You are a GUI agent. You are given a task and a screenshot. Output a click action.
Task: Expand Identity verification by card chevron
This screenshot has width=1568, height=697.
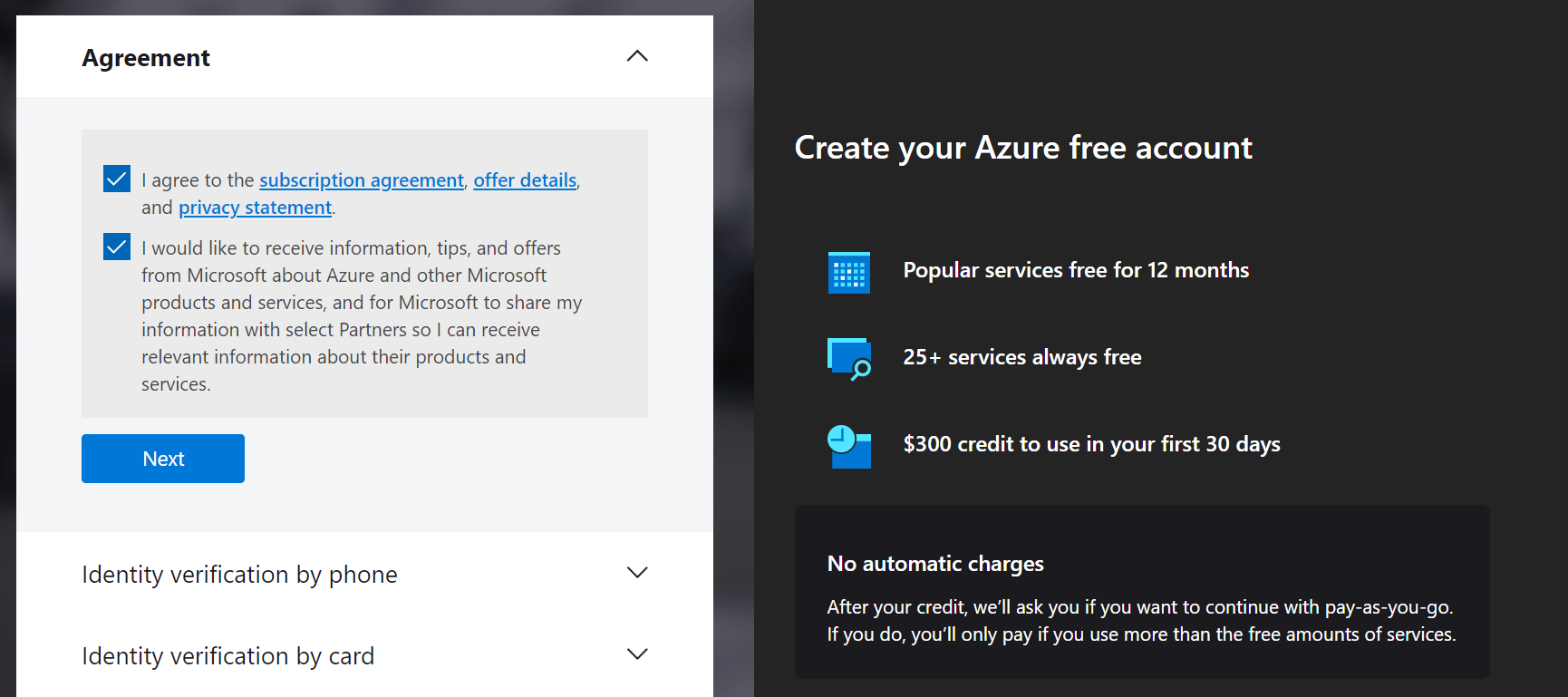pos(637,654)
